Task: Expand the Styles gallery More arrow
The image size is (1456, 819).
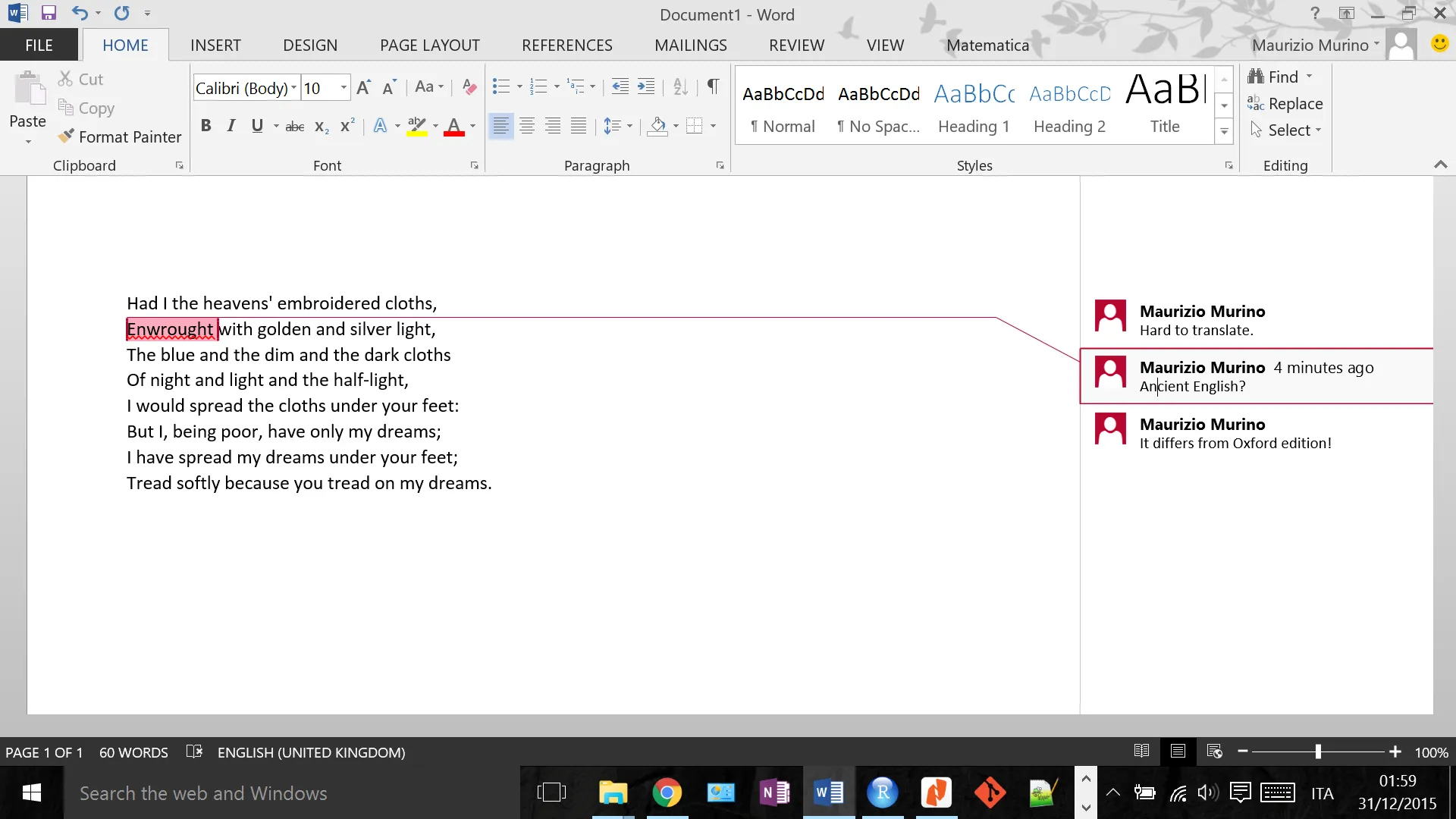Action: click(1224, 131)
